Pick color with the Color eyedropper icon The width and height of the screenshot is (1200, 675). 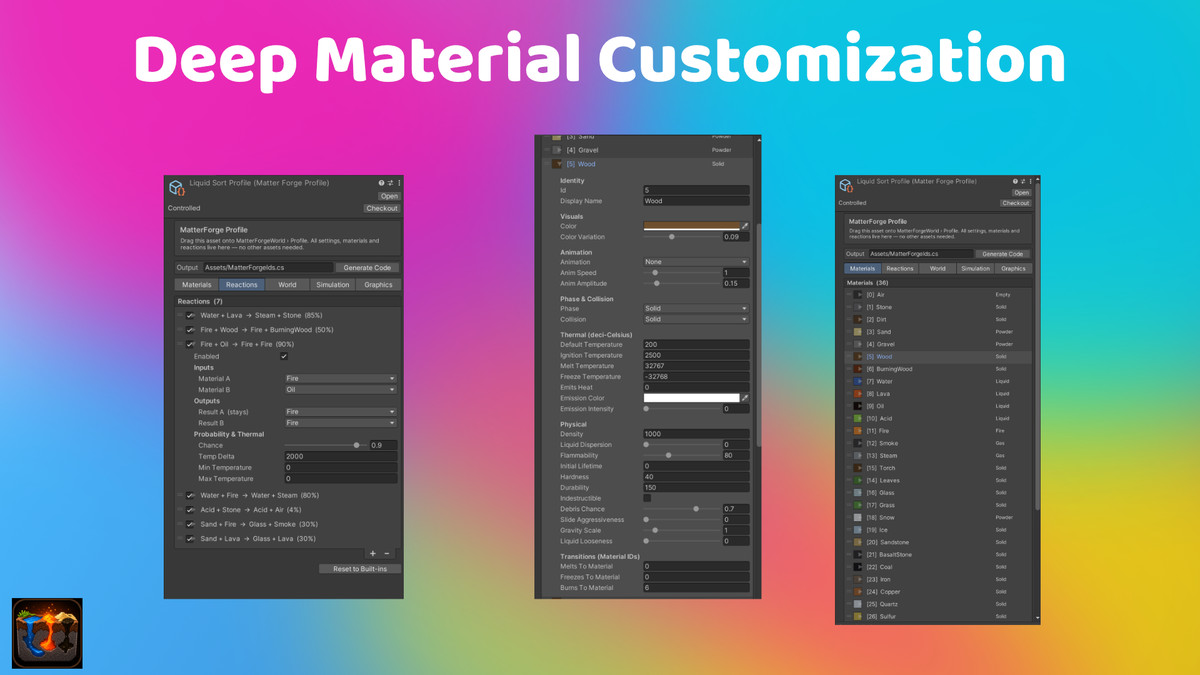pos(745,227)
